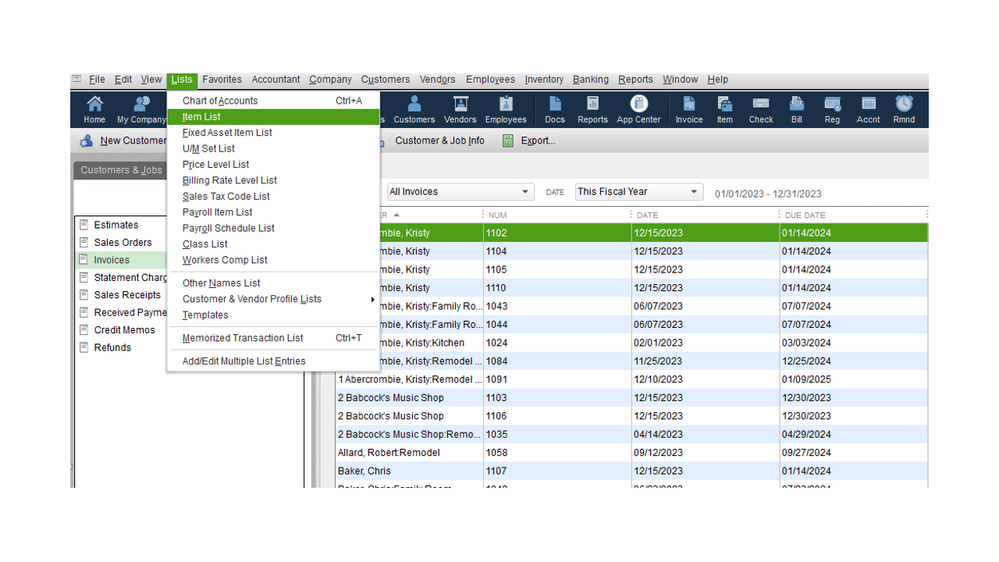Open the Banking menu
The image size is (999, 562).
[590, 80]
